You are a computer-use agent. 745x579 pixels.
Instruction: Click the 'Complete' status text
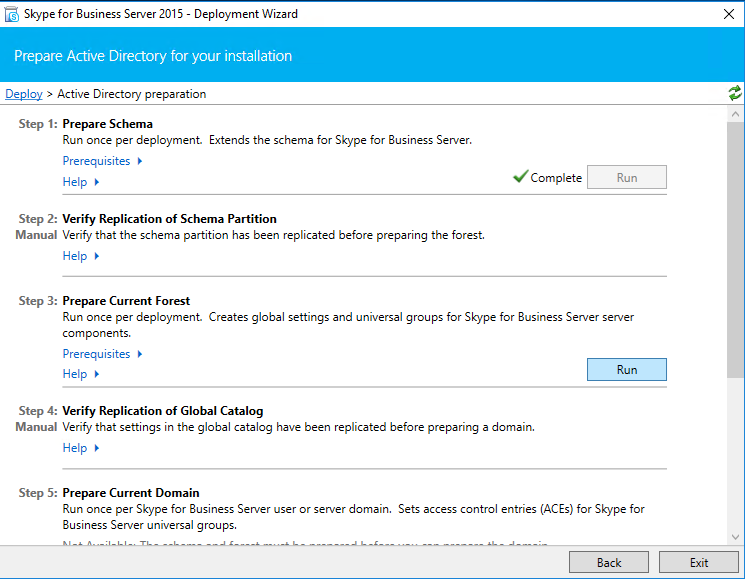556,178
